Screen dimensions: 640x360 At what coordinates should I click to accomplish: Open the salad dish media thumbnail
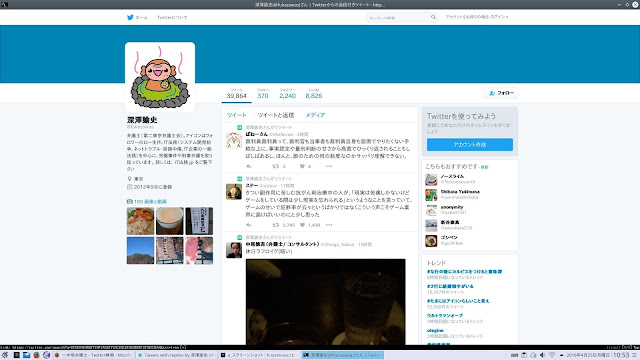pyautogui.click(x=140, y=221)
